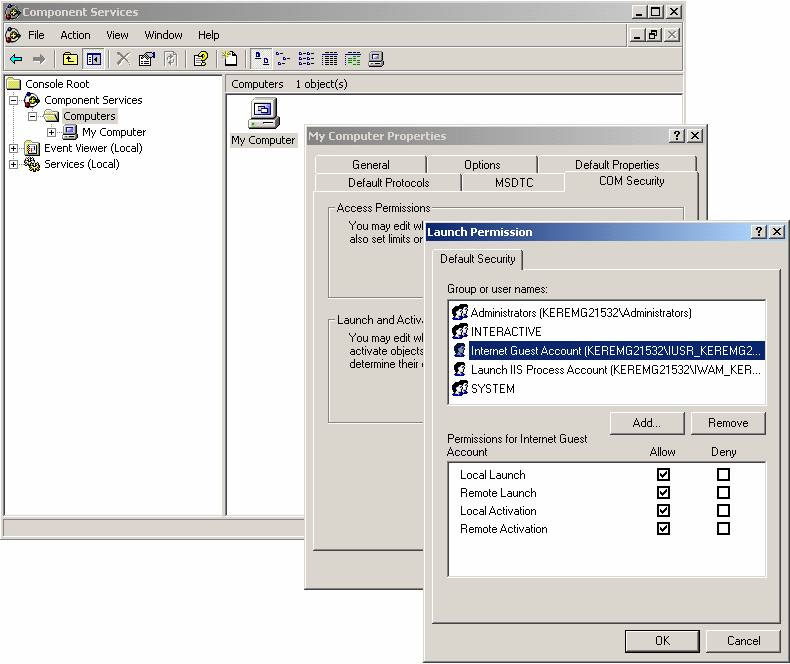The height and width of the screenshot is (664, 790).
Task: Check Deny for Remote Activation
Action: click(x=723, y=529)
